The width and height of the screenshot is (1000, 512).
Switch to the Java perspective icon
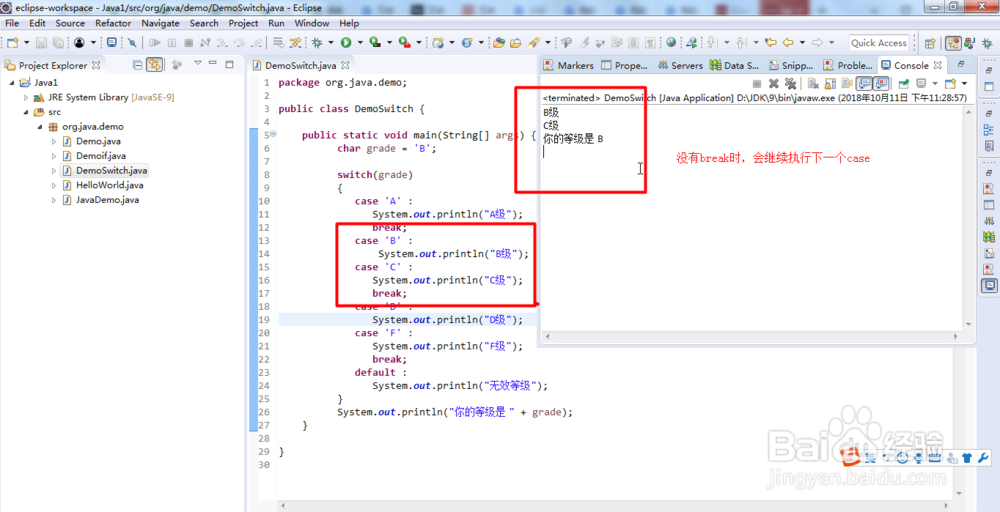pyautogui.click(x=969, y=43)
